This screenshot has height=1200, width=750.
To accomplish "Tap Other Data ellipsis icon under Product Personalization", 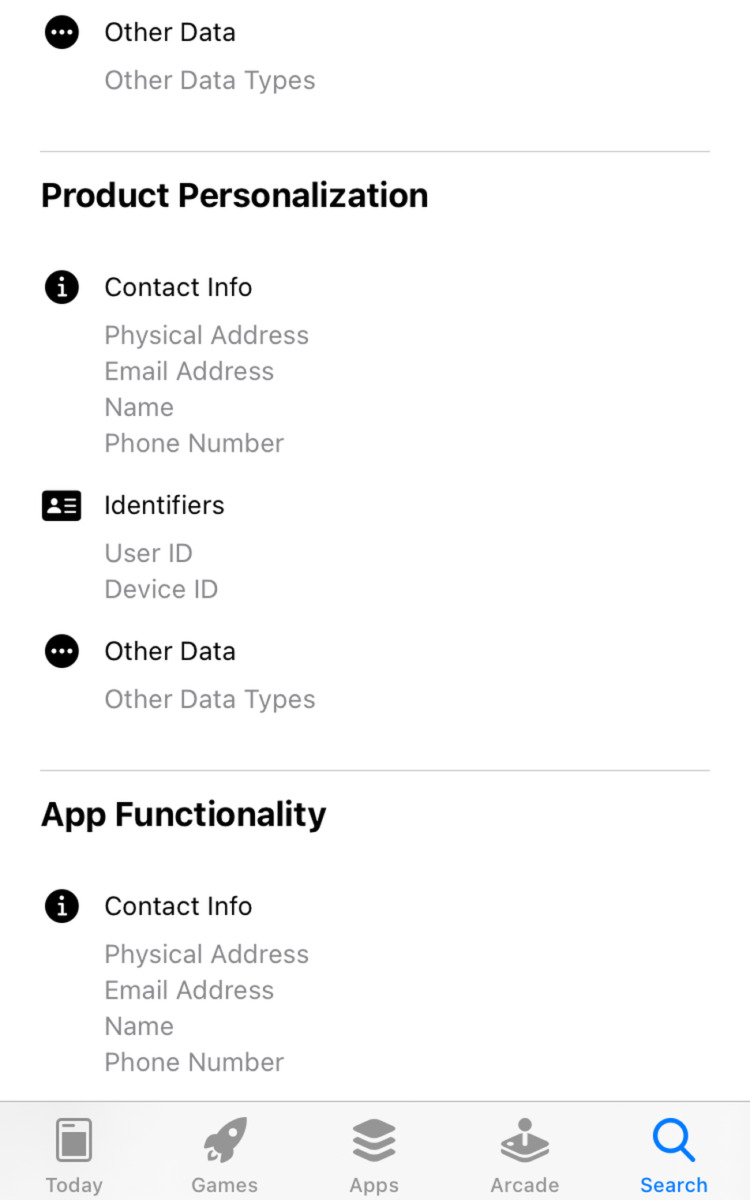I will (x=62, y=652).
